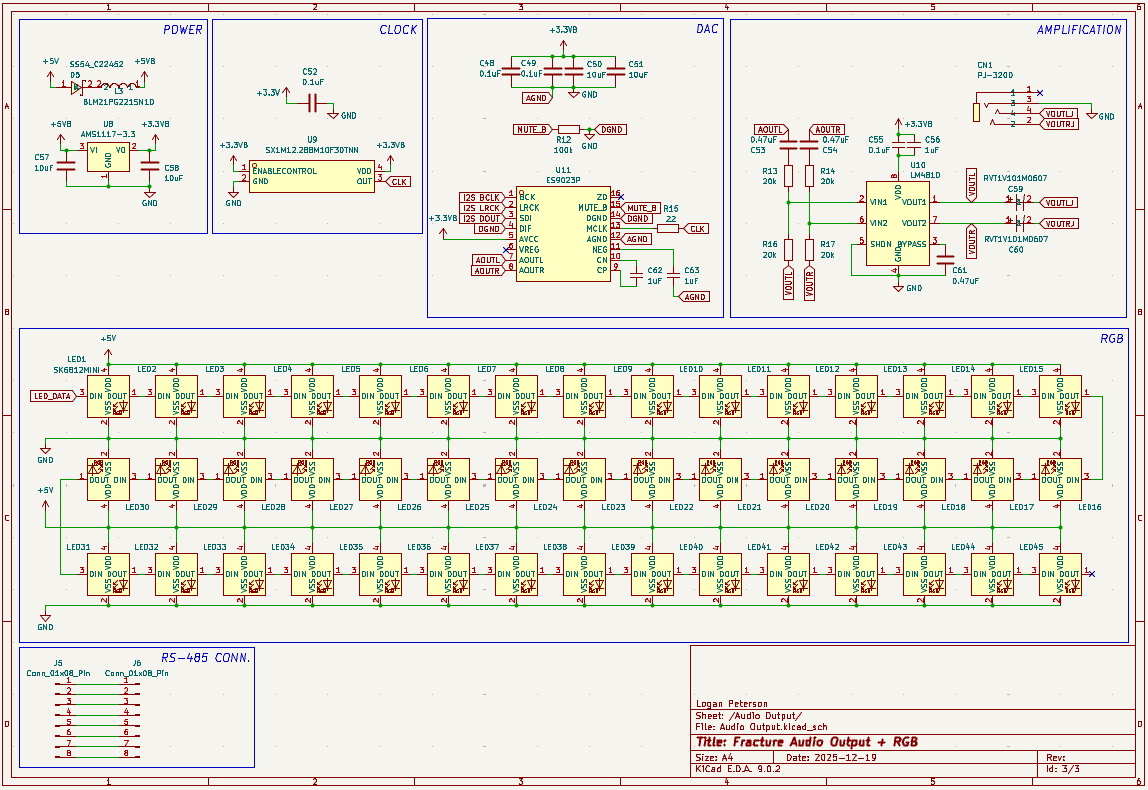Click the LED_DATA global label

pos(53,397)
